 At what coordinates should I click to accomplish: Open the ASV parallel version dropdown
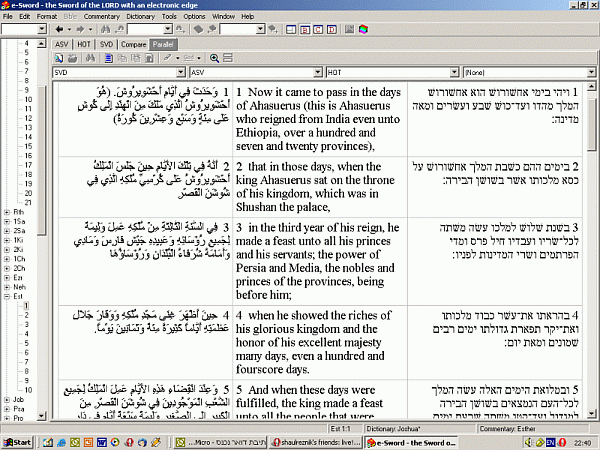click(318, 72)
